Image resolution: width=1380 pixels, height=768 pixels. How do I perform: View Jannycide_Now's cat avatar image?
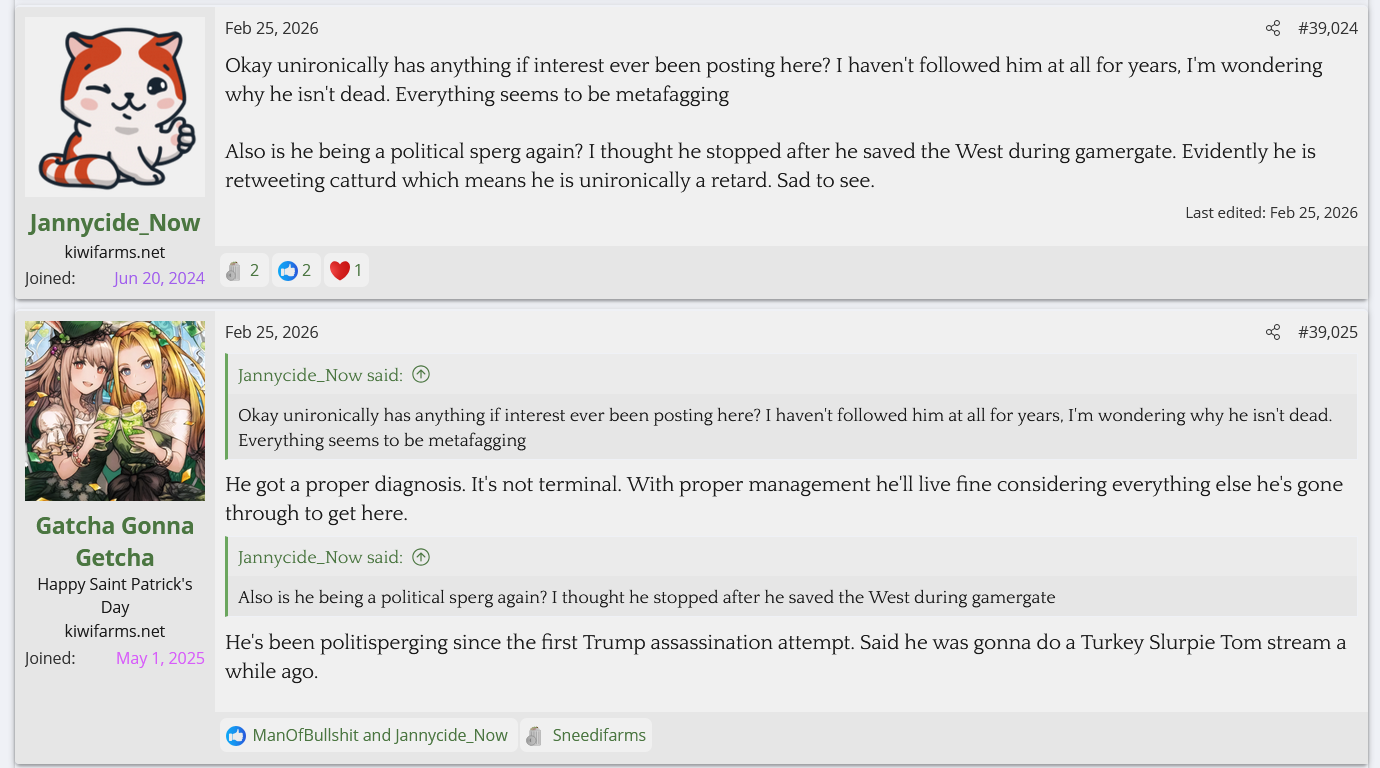coord(115,107)
